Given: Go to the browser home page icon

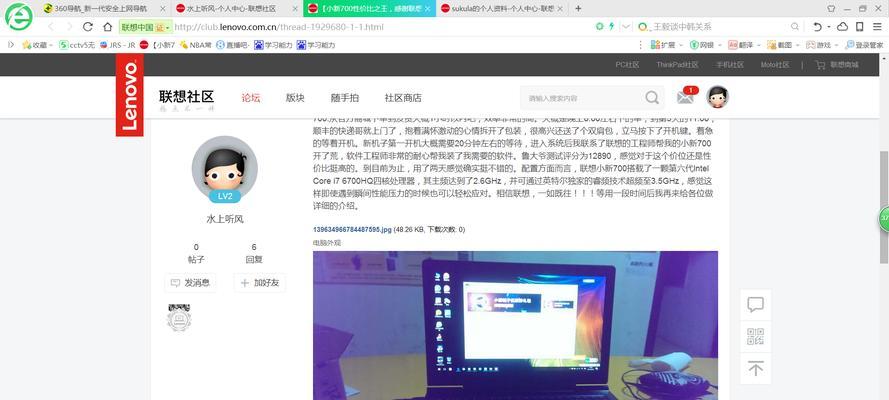Looking at the screenshot, I should 107,27.
